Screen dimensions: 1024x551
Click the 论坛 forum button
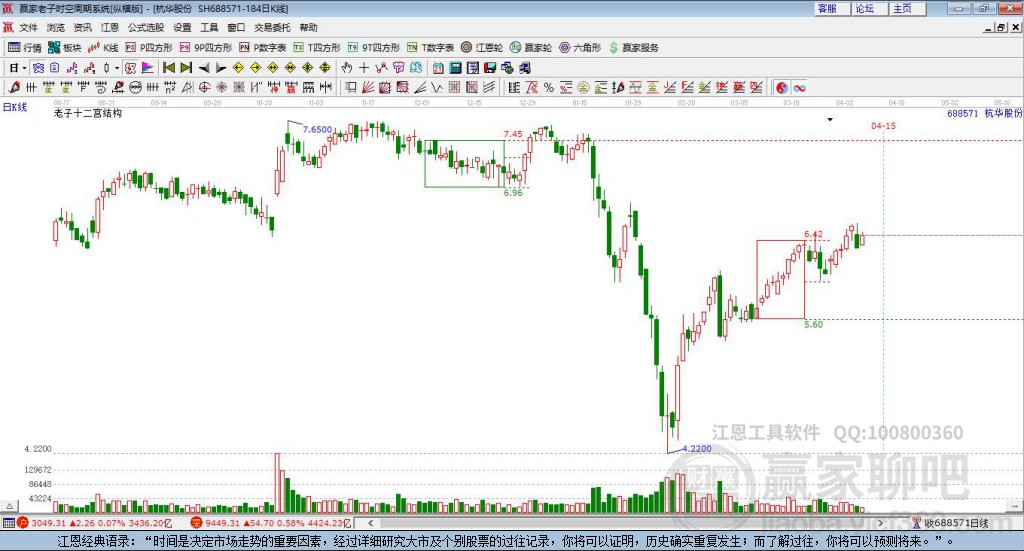(869, 8)
